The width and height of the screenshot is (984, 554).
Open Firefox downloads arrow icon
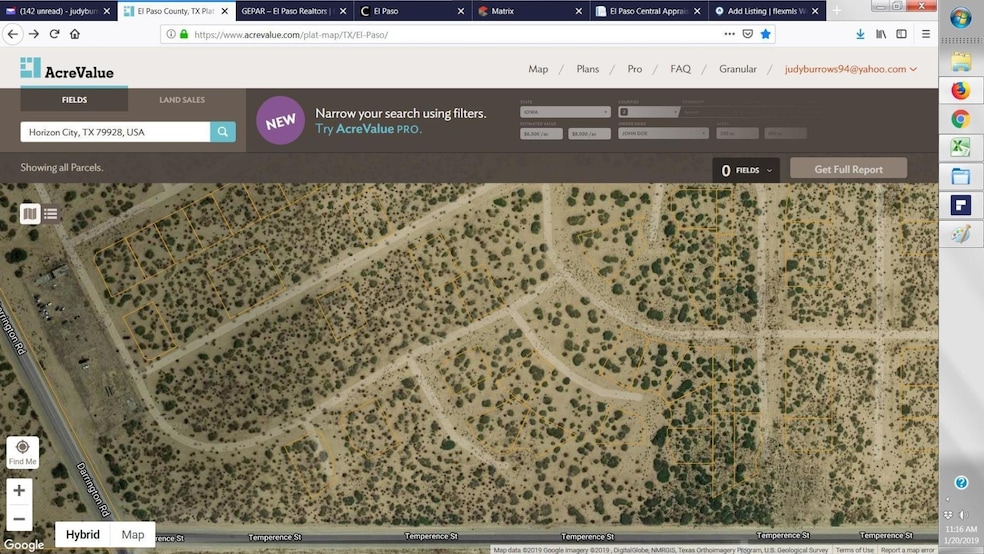click(x=860, y=33)
